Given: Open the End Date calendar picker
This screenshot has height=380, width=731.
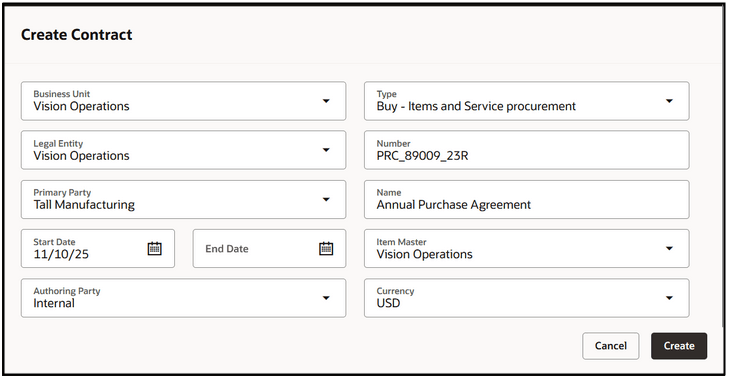Looking at the screenshot, I should [326, 249].
